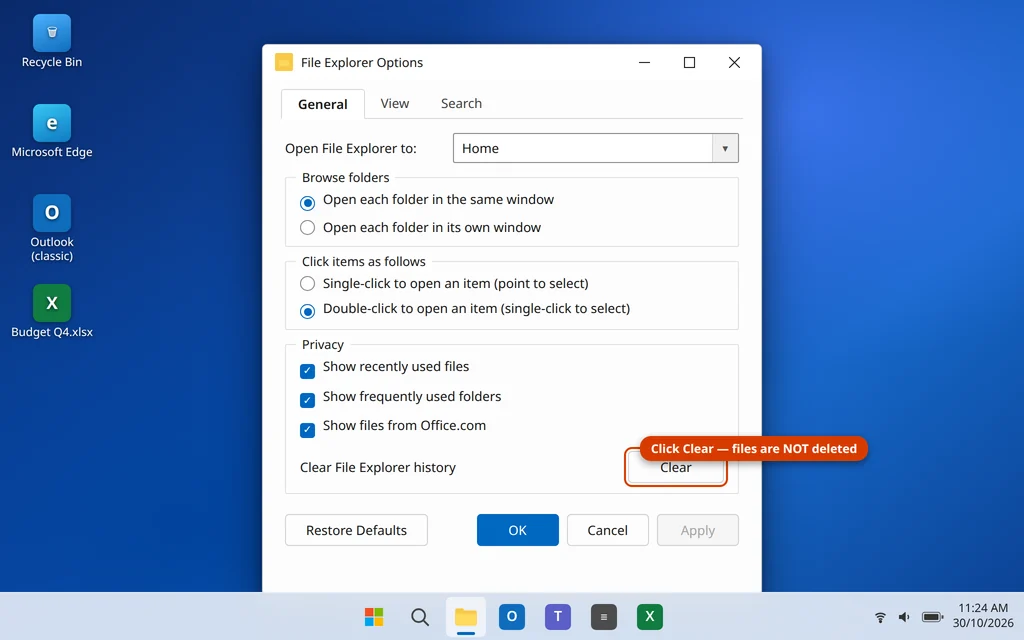
Task: Switch to the View tab
Action: coord(394,103)
